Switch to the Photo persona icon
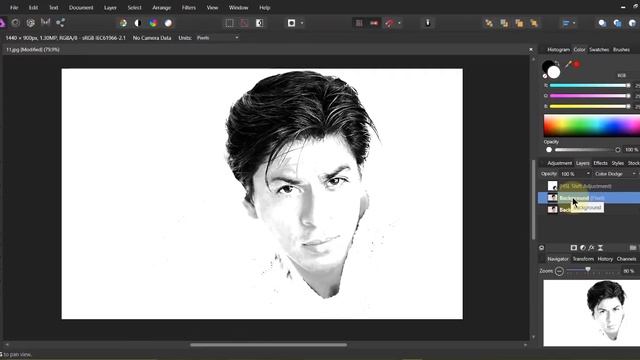This screenshot has height=360, width=640. 2,23
